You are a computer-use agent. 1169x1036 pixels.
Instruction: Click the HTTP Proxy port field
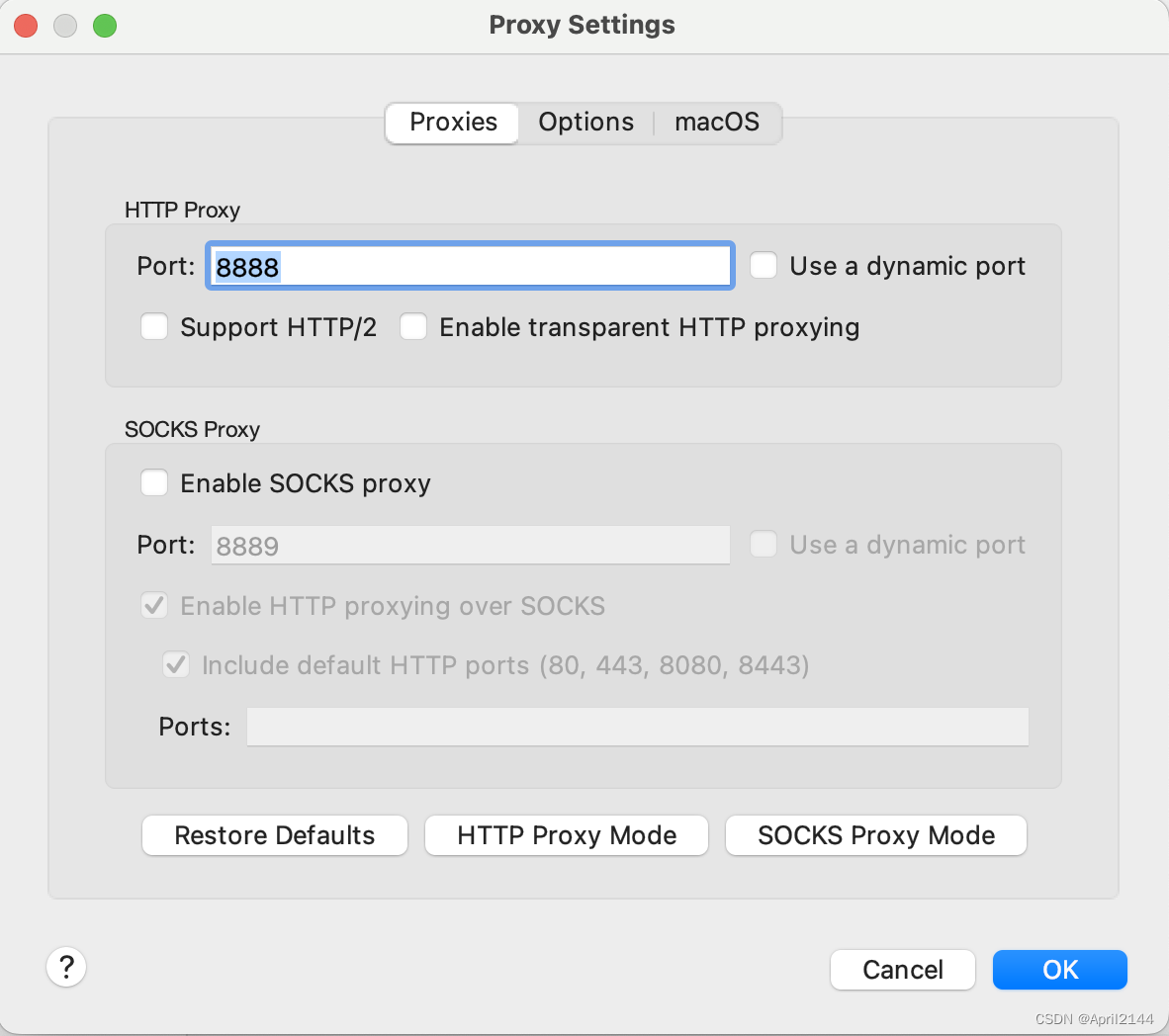[470, 266]
